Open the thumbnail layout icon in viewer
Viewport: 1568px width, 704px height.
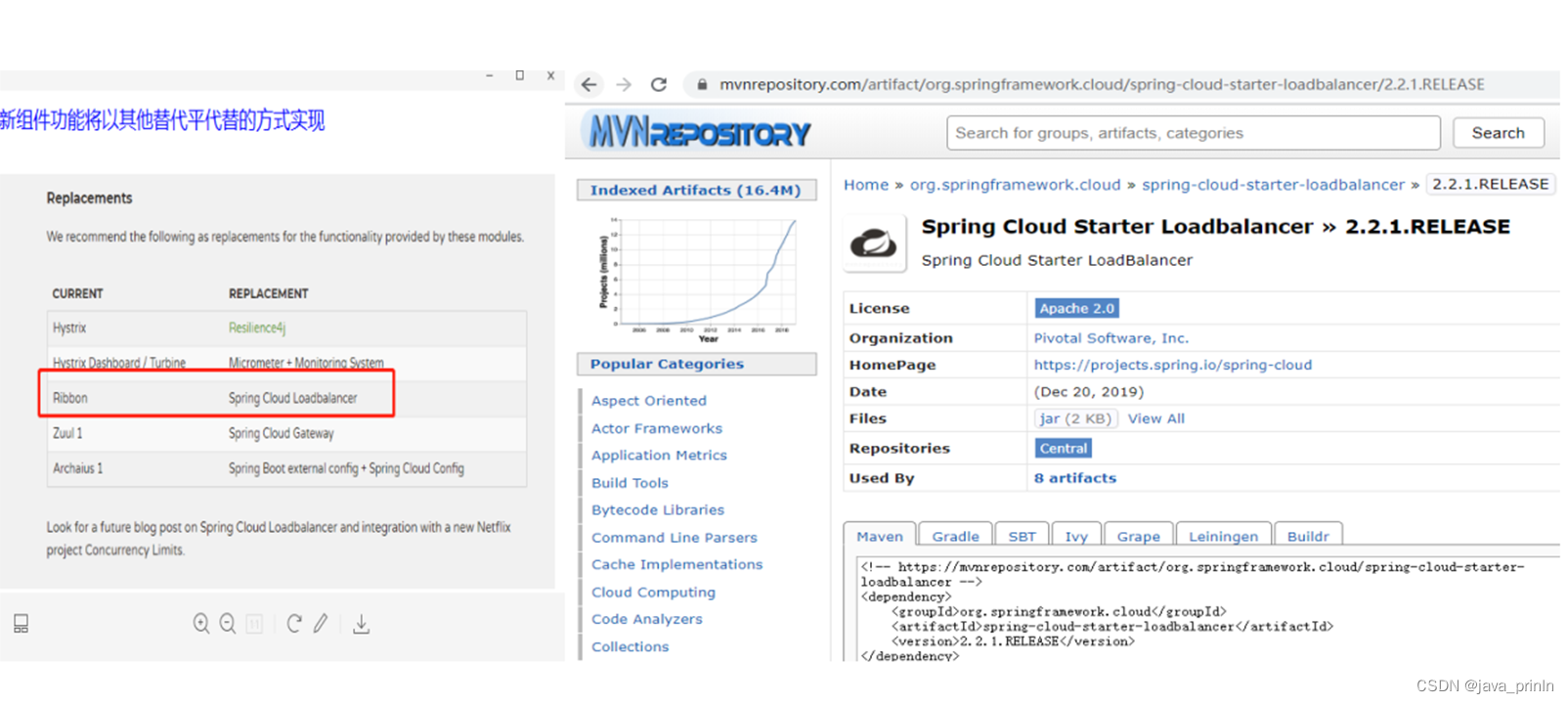click(x=21, y=624)
